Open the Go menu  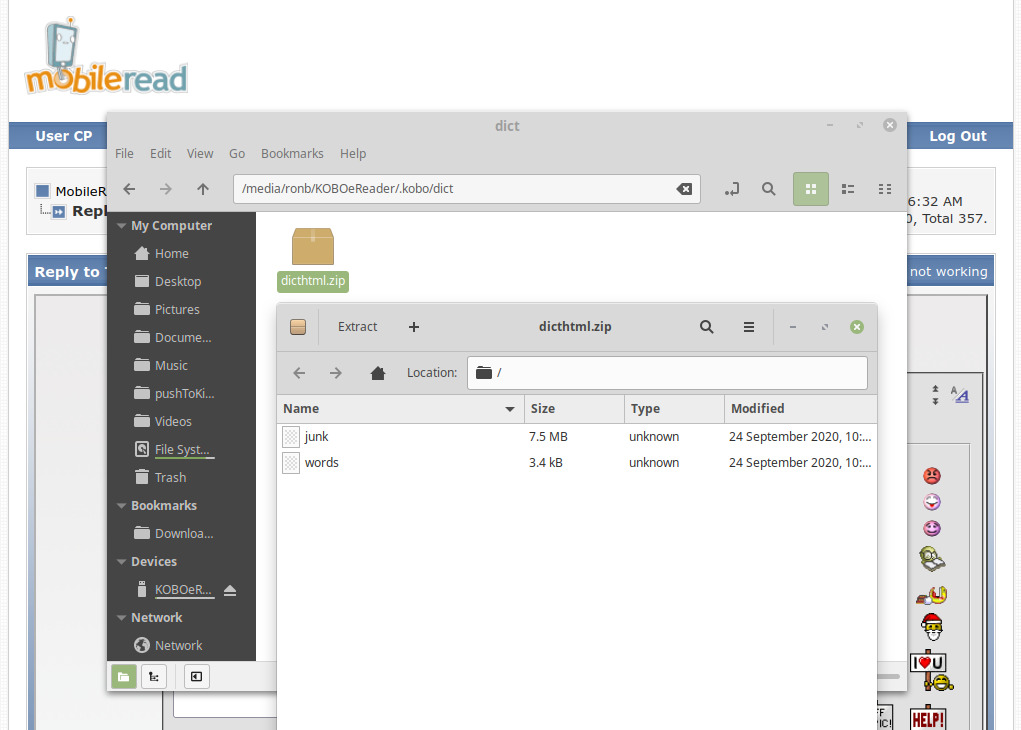pos(237,154)
